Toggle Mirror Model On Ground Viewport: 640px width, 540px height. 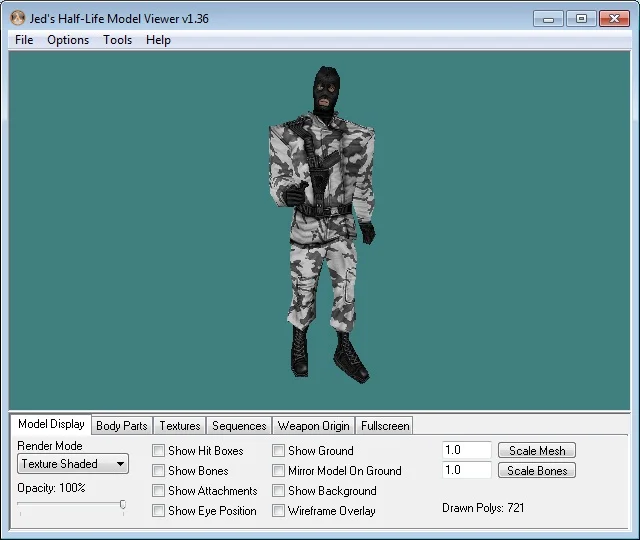[x=279, y=471]
